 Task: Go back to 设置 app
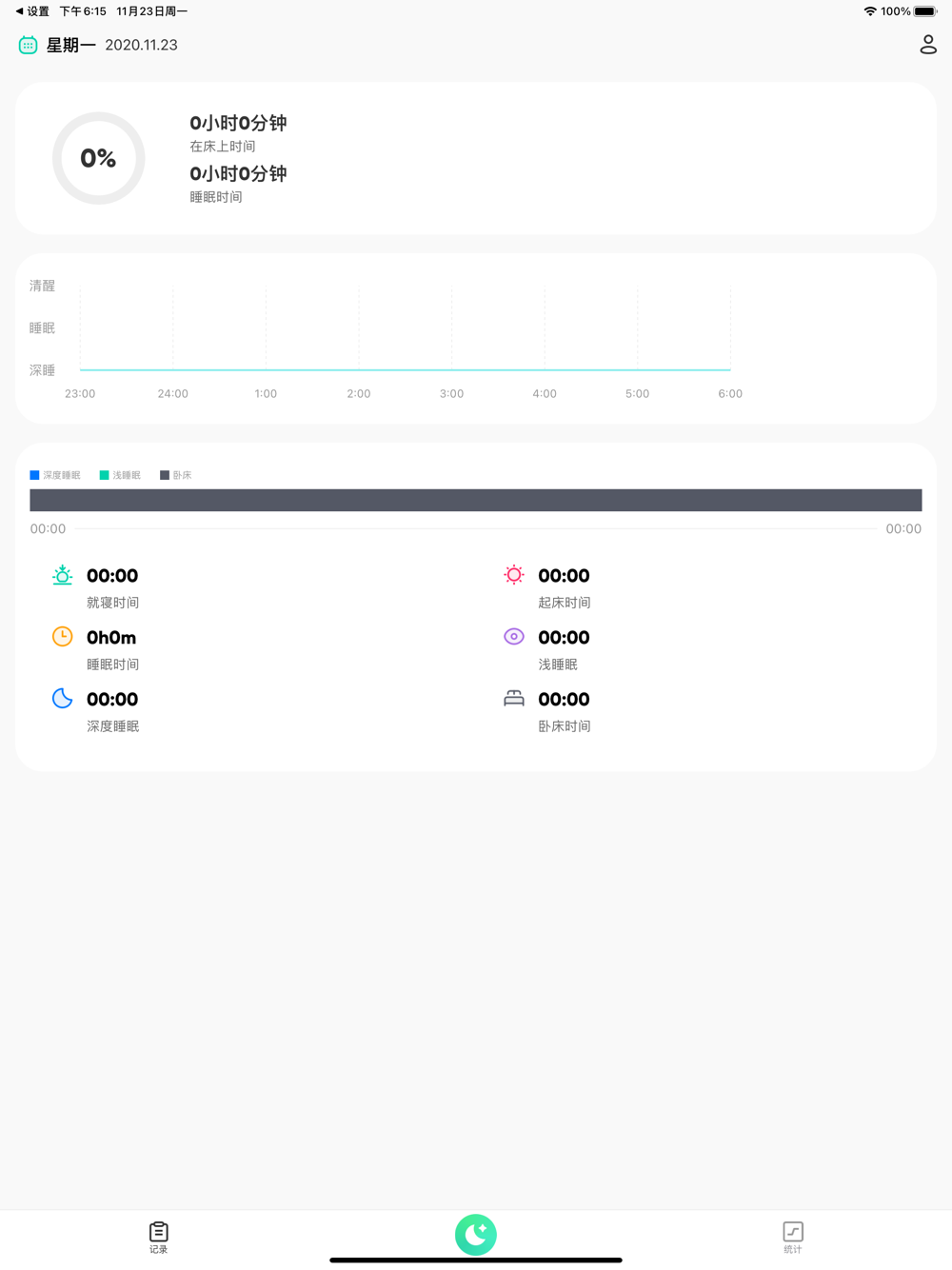click(32, 11)
